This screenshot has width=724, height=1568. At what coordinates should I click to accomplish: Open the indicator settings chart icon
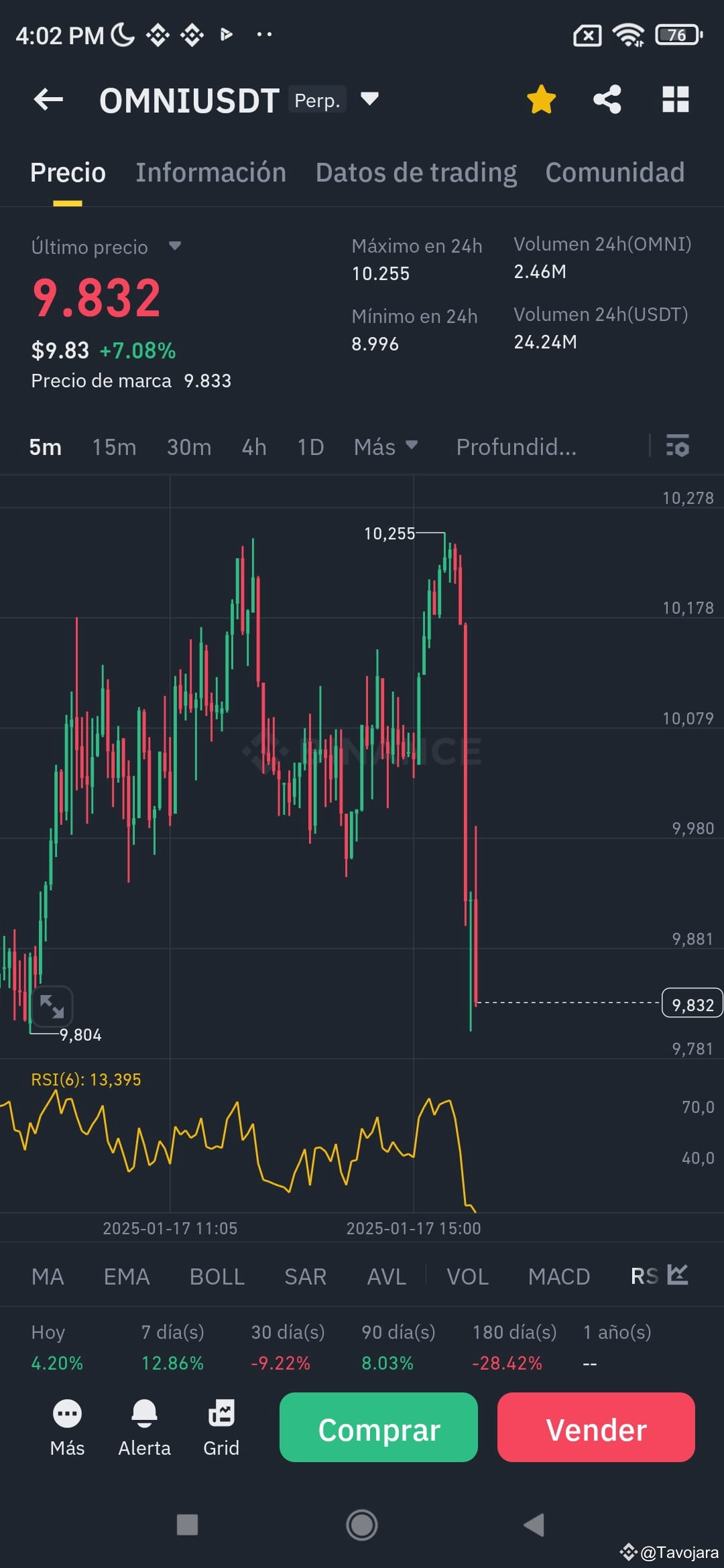tap(678, 1275)
